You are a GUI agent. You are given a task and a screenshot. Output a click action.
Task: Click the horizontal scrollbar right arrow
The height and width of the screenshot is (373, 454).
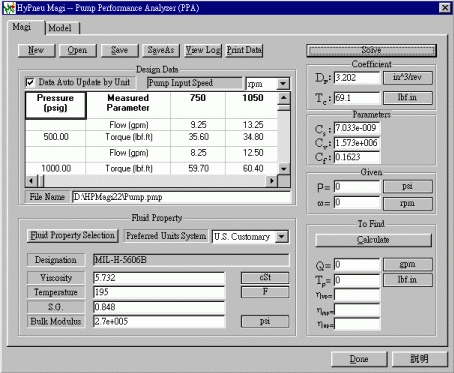click(272, 181)
